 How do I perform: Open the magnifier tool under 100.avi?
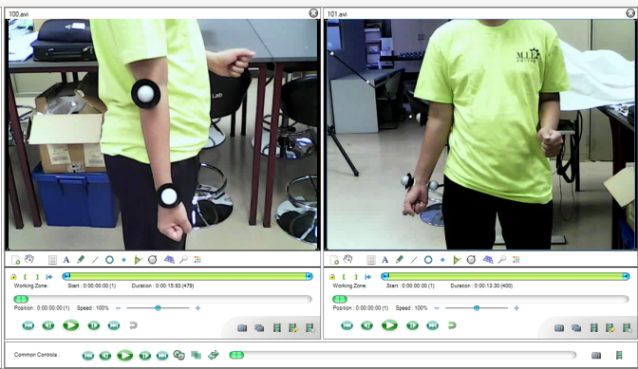pos(184,260)
